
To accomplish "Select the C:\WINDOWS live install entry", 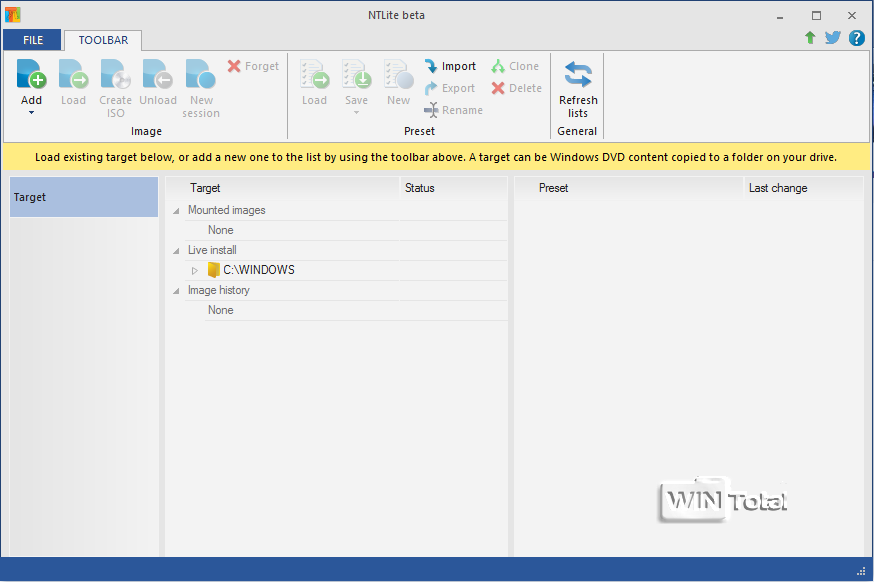I will click(259, 270).
